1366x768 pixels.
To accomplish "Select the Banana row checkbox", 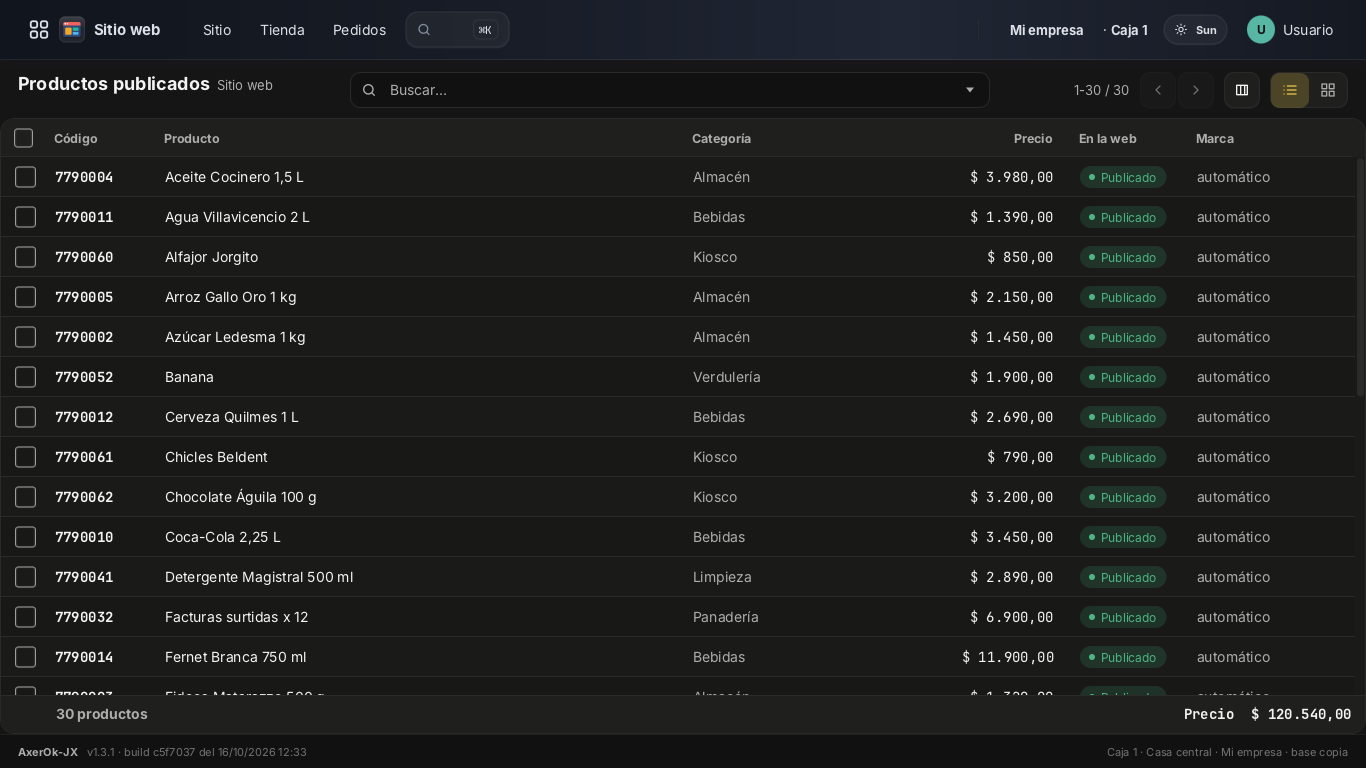I will tap(26, 377).
